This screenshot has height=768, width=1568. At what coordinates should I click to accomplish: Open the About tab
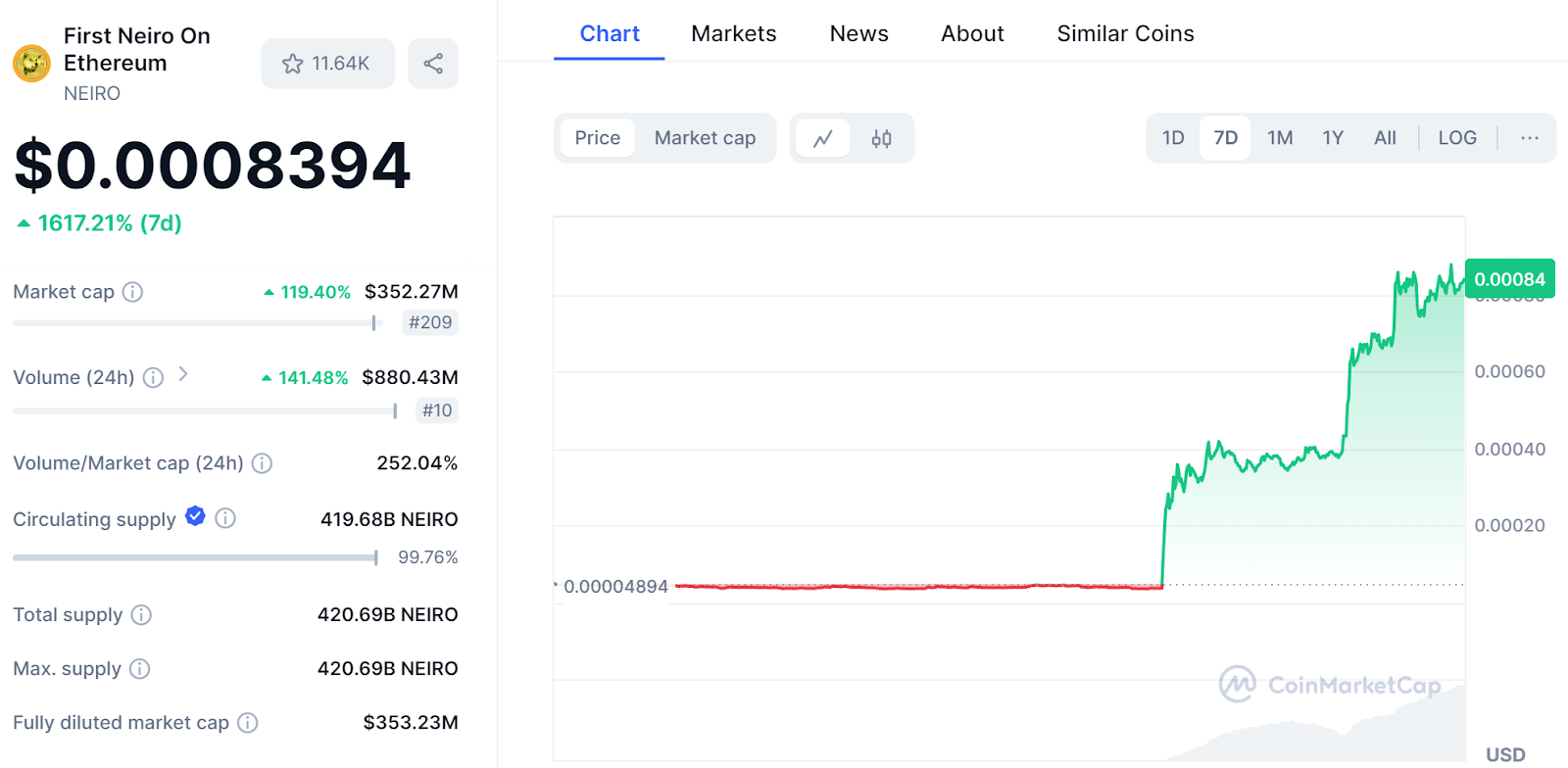pyautogui.click(x=972, y=34)
